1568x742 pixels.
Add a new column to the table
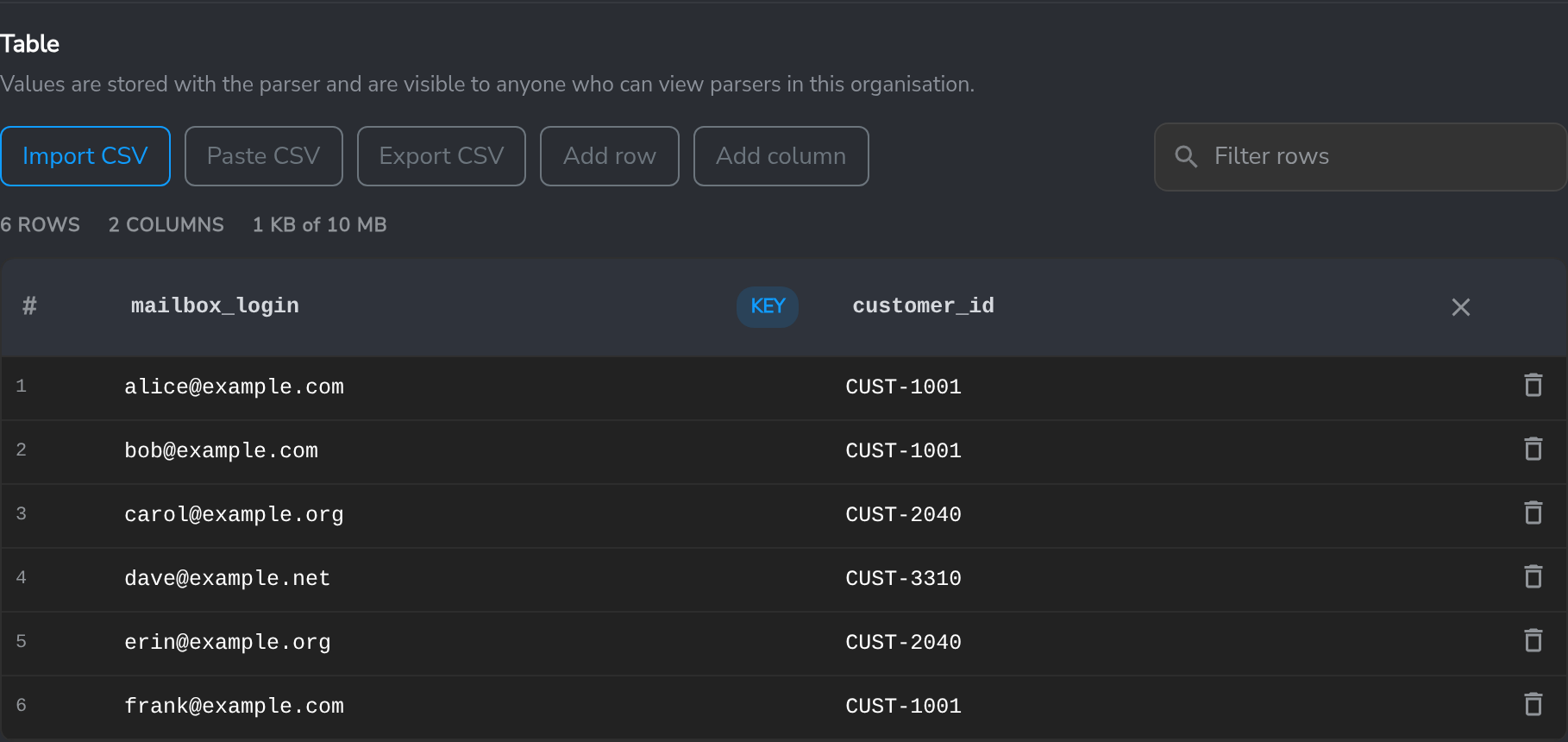point(781,156)
